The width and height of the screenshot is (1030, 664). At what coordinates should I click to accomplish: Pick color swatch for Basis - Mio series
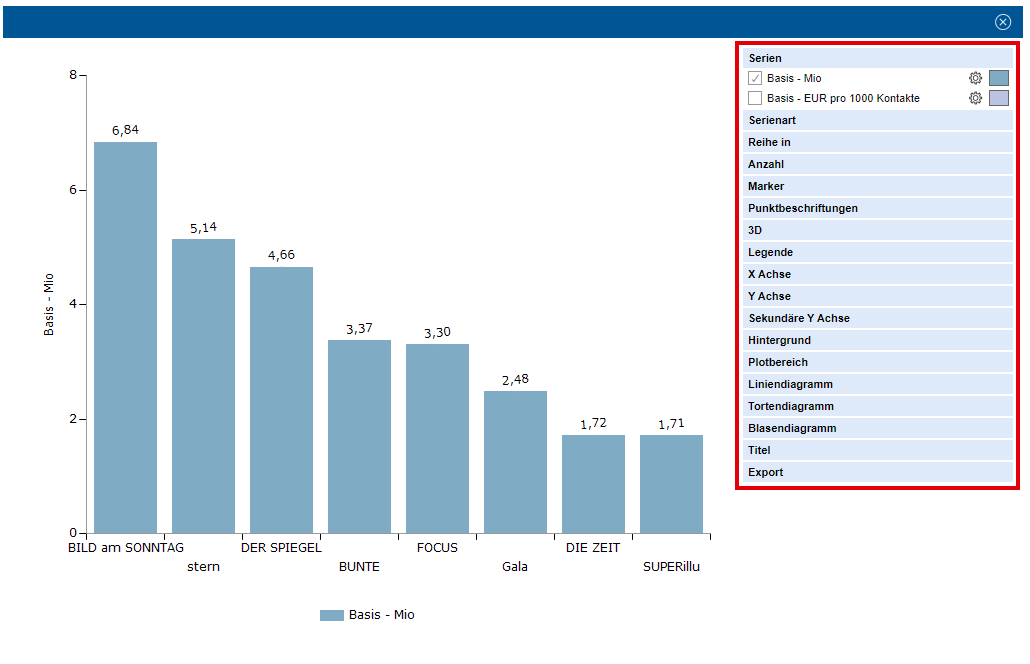pyautogui.click(x=998, y=78)
